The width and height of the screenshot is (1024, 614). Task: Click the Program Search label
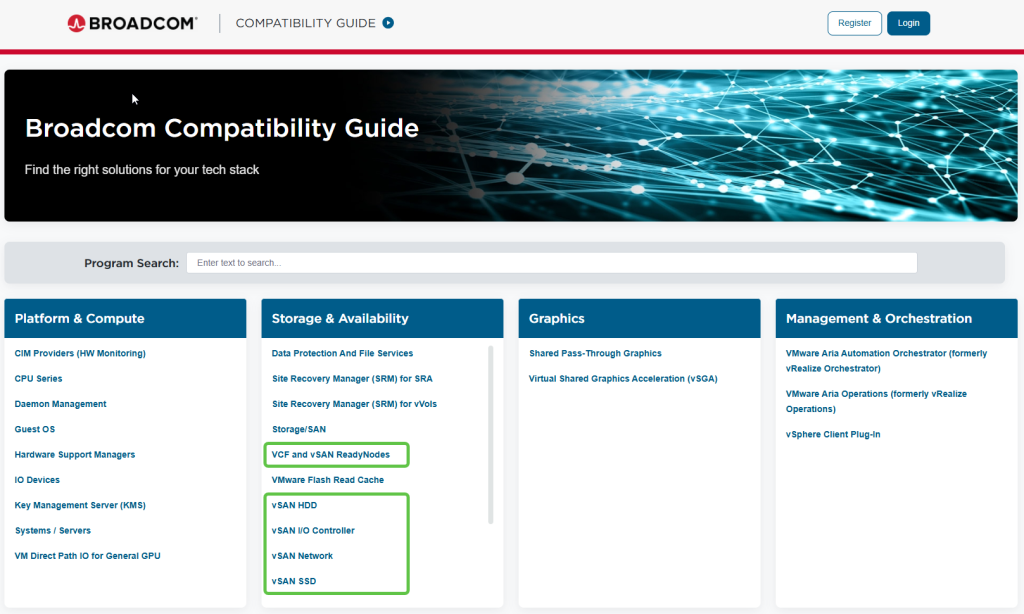131,263
